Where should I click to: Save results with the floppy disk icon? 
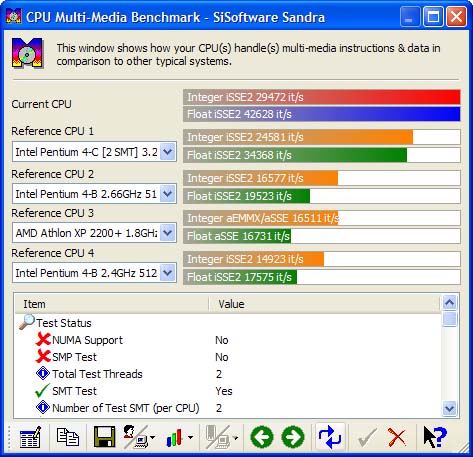[105, 437]
